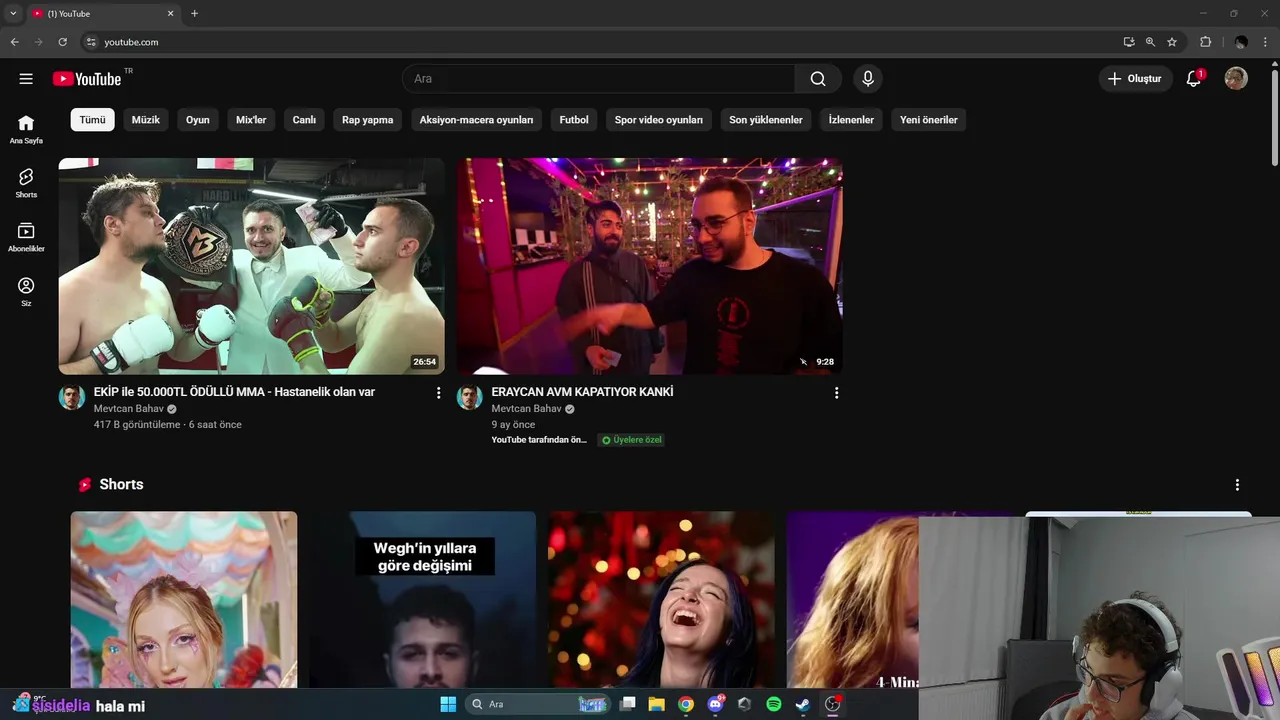The width and height of the screenshot is (1280, 720).
Task: Open Spotify from the taskbar
Action: pyautogui.click(x=773, y=704)
